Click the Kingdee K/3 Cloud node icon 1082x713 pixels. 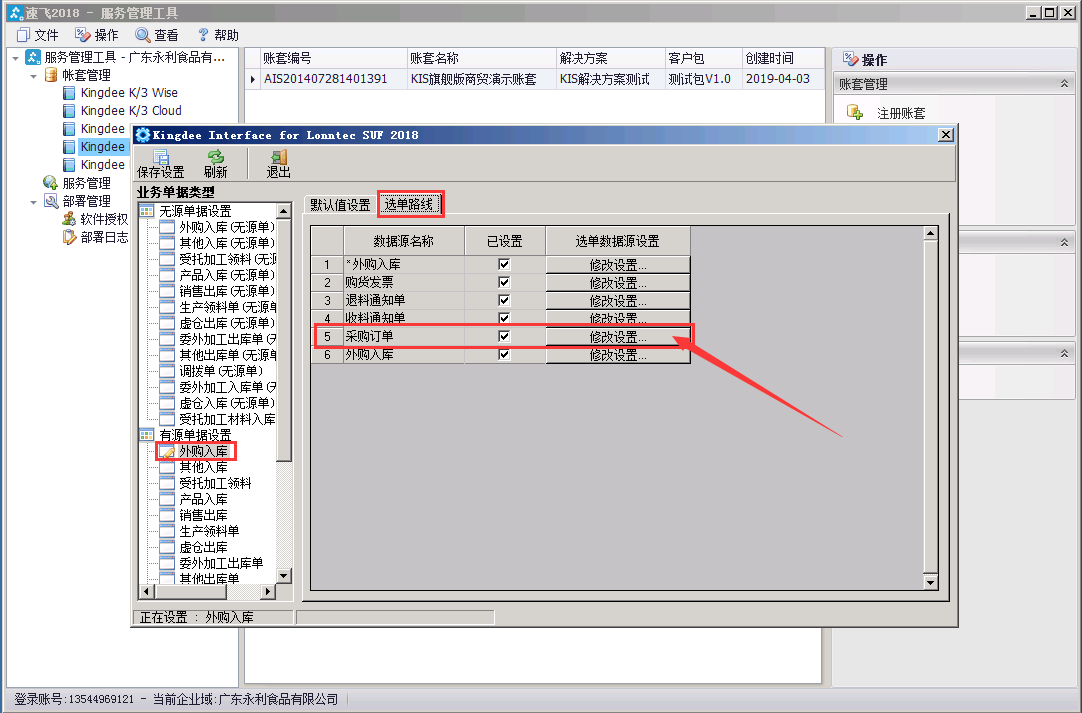point(68,110)
